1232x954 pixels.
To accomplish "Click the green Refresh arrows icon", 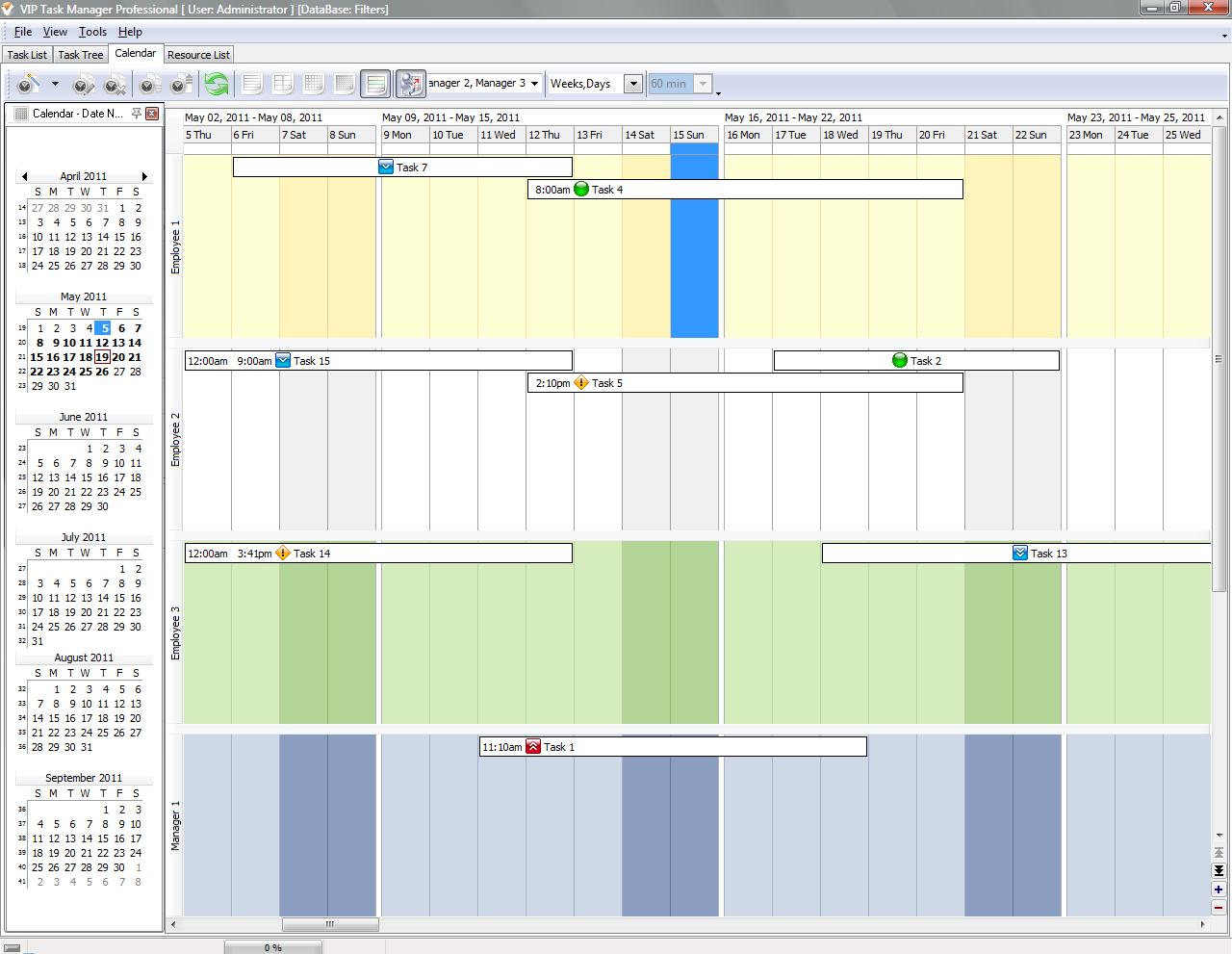I will tap(217, 85).
